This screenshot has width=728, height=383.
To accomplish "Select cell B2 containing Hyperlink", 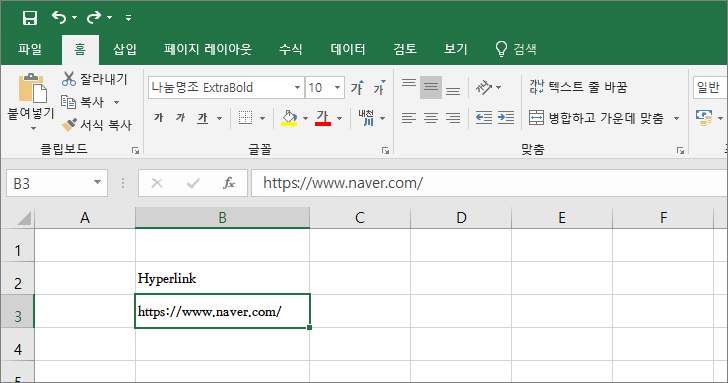I will 222,278.
